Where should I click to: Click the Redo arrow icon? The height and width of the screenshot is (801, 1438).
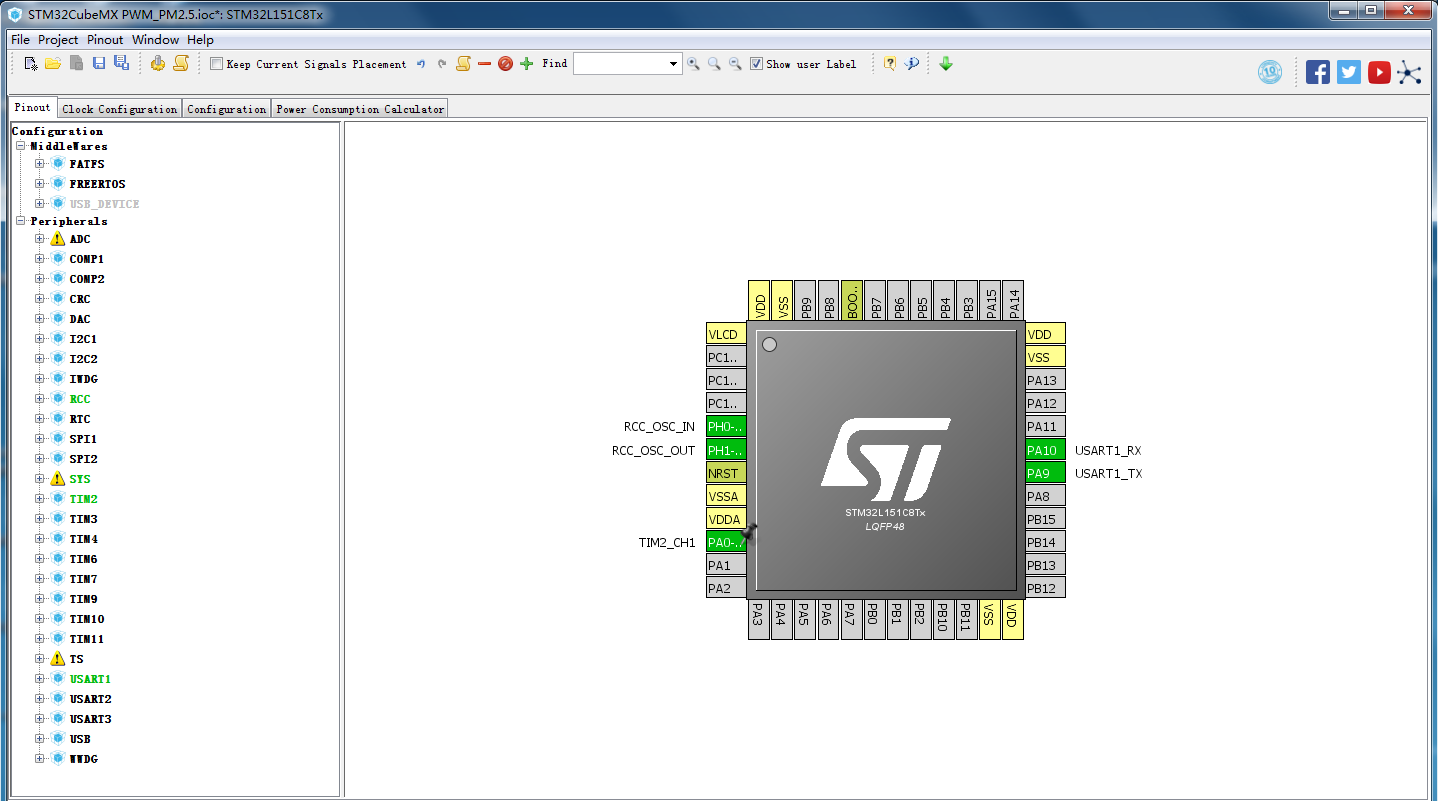pos(442,64)
